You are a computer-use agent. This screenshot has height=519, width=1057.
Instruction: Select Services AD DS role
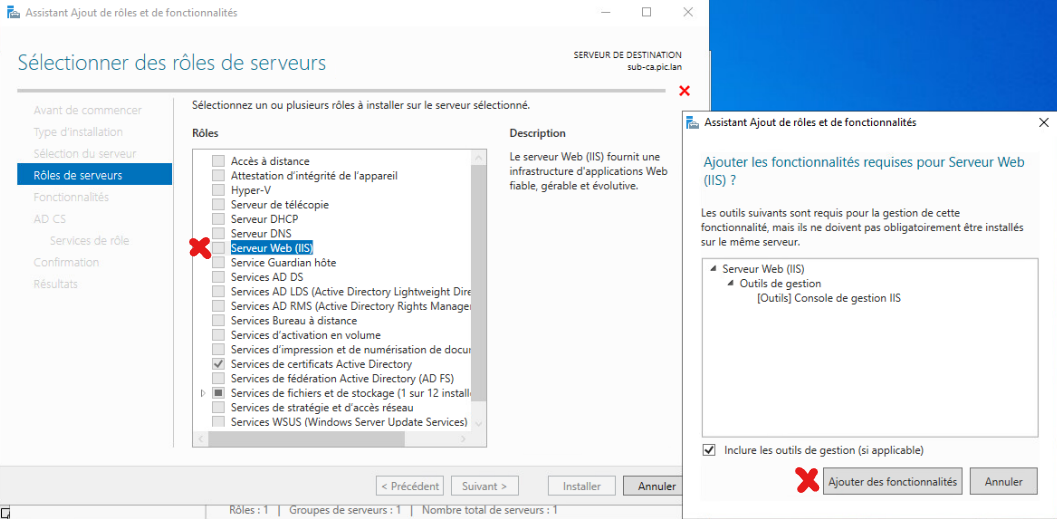pos(266,277)
